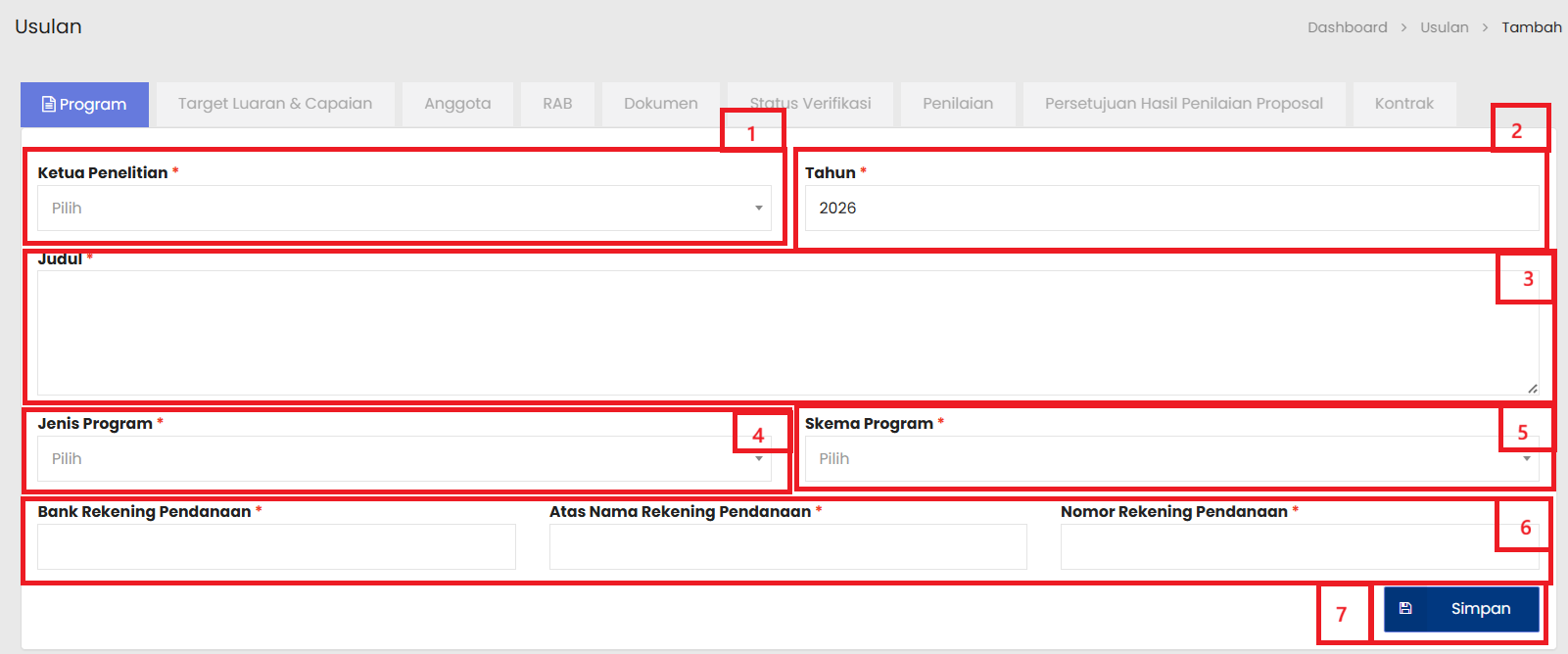Open the Target Luaran & Capaian tab
This screenshot has width=1568, height=654.
(x=275, y=104)
